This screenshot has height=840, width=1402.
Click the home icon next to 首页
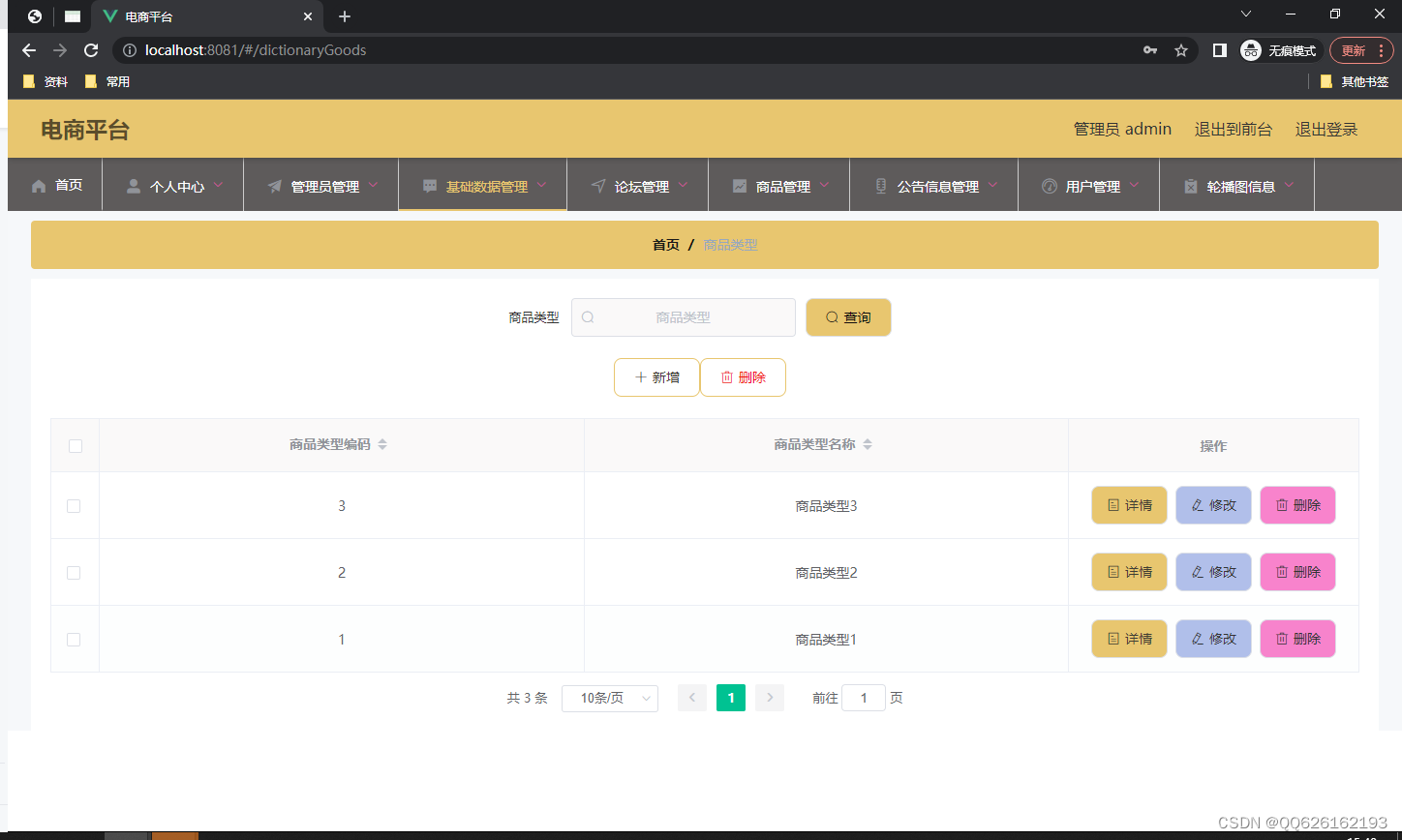pyautogui.click(x=39, y=186)
